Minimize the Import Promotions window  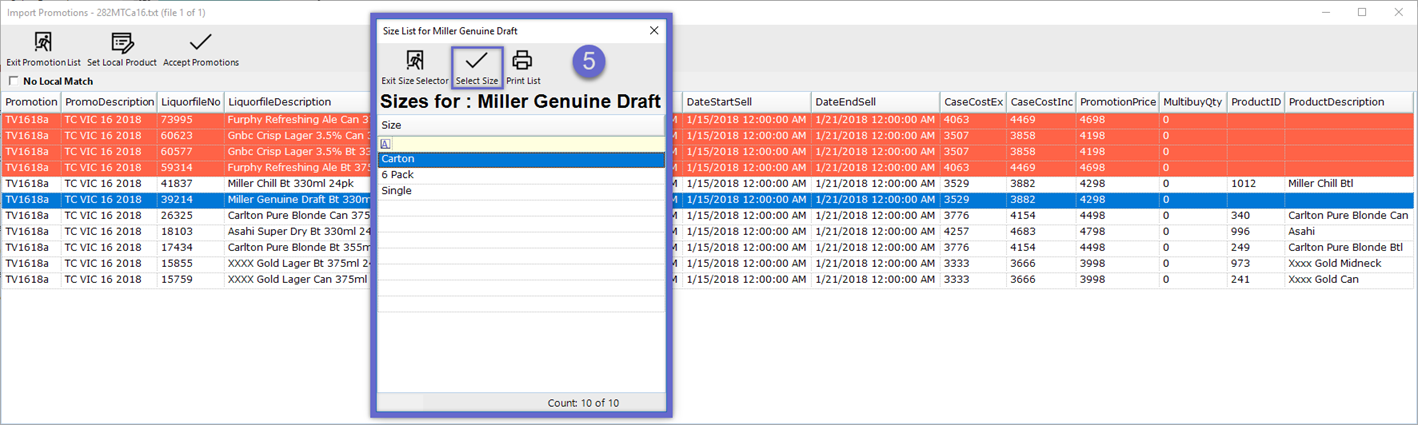pos(1325,12)
